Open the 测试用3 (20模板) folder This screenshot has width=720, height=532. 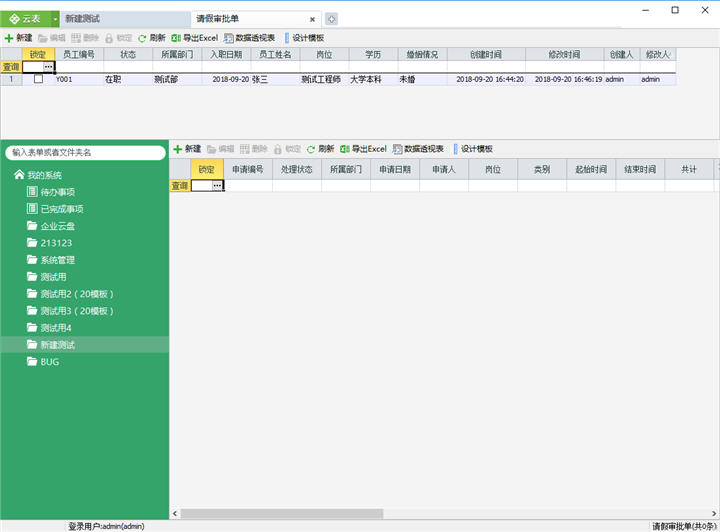pos(70,311)
